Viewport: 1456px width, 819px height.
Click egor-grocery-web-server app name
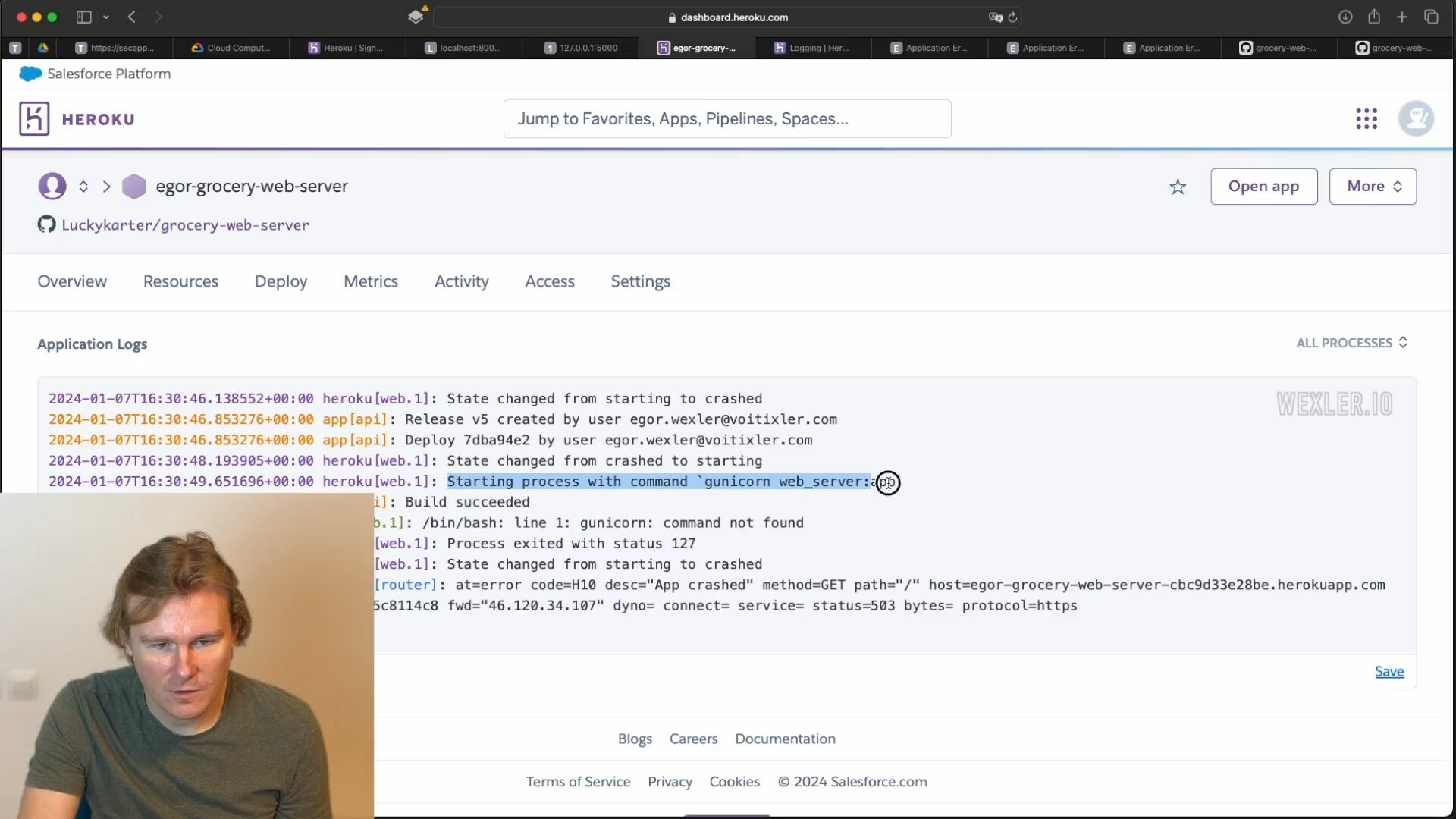[x=252, y=187]
